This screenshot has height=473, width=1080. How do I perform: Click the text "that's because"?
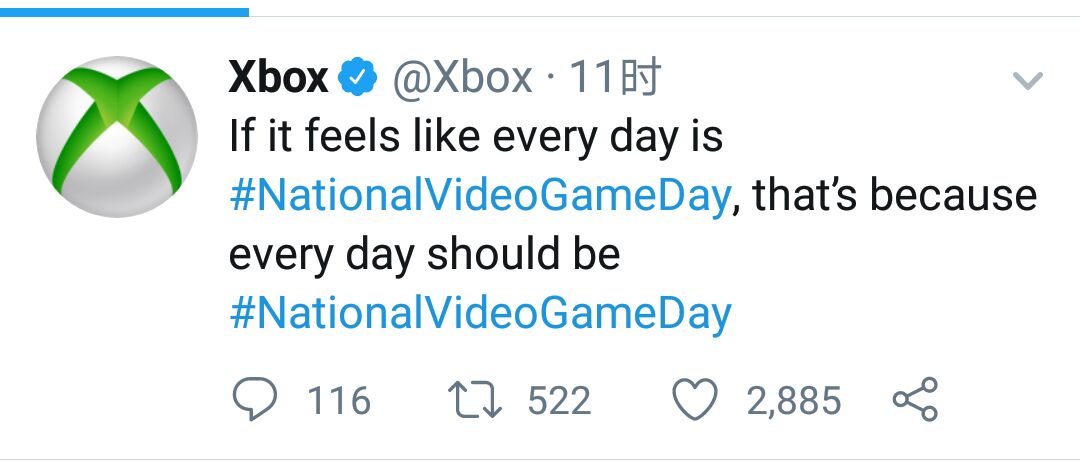pos(895,195)
